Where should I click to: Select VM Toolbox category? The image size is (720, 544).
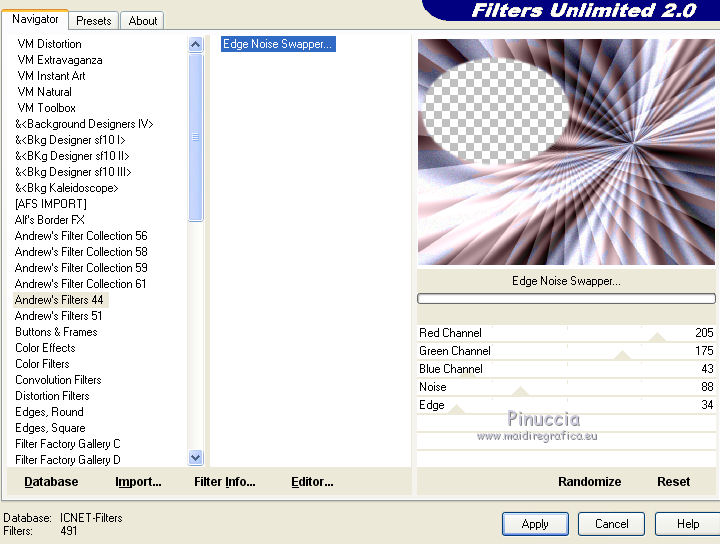point(46,108)
